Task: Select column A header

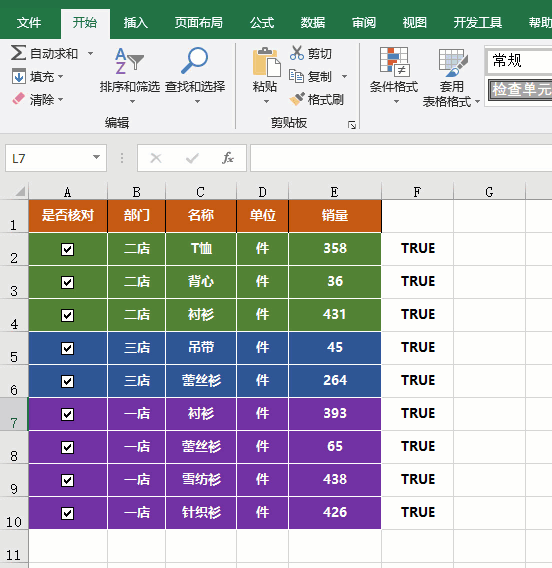Action: pos(68,192)
